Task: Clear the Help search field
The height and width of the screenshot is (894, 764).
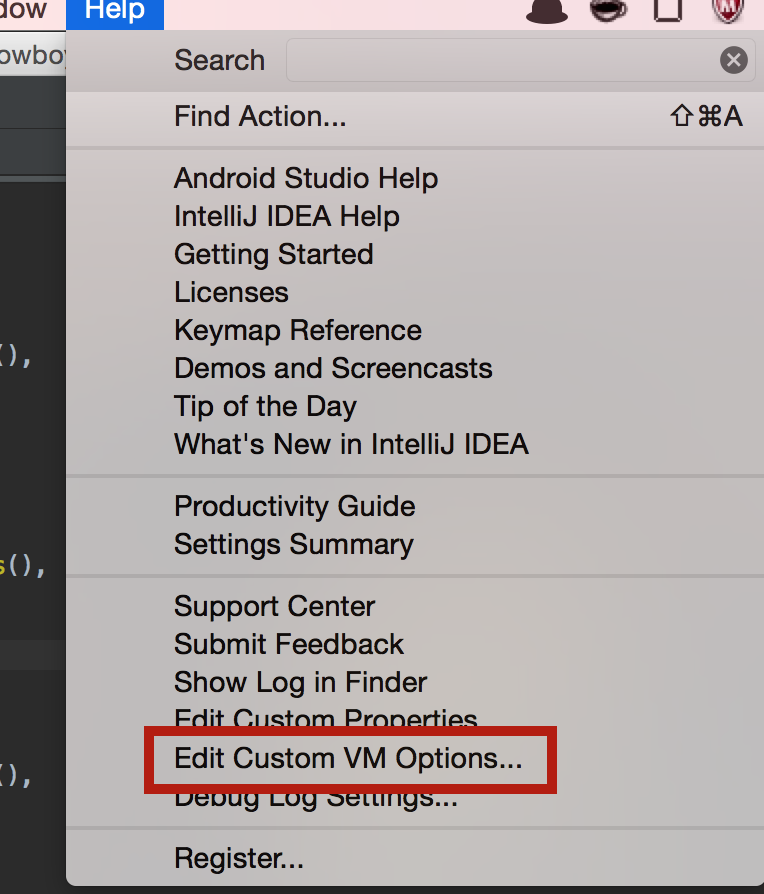Action: coord(733,60)
